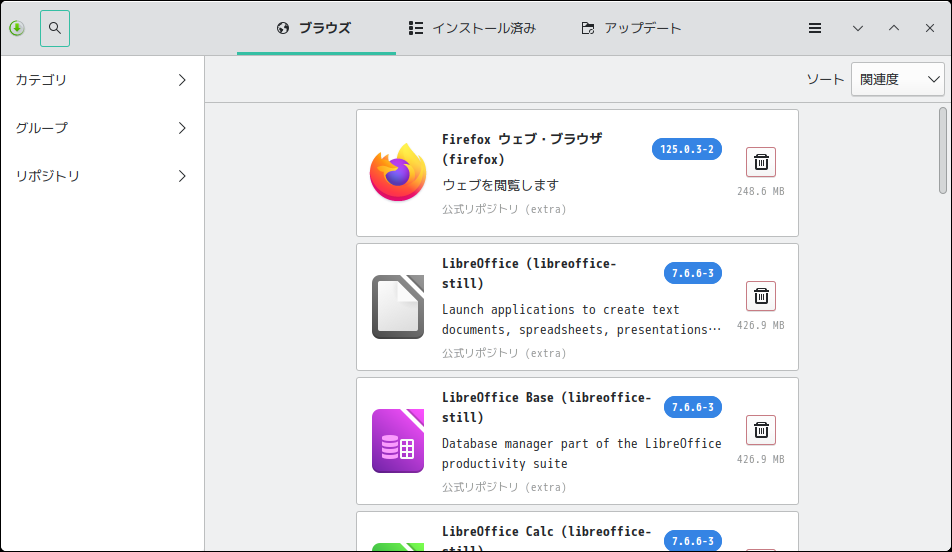Close the window with X icon
Screen dimensions: 952x552
pos(930,28)
